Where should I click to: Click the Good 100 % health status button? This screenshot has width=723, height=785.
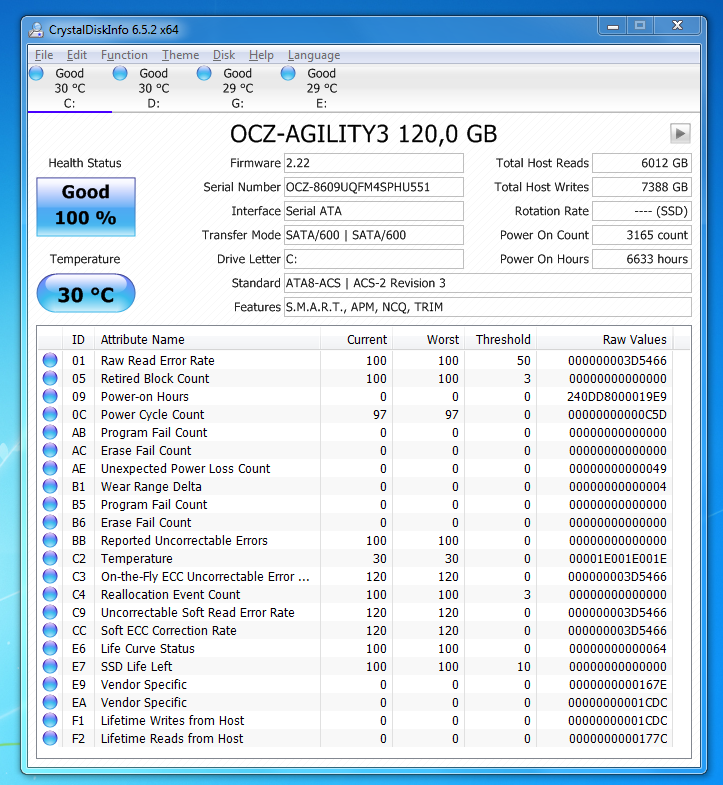coord(86,205)
